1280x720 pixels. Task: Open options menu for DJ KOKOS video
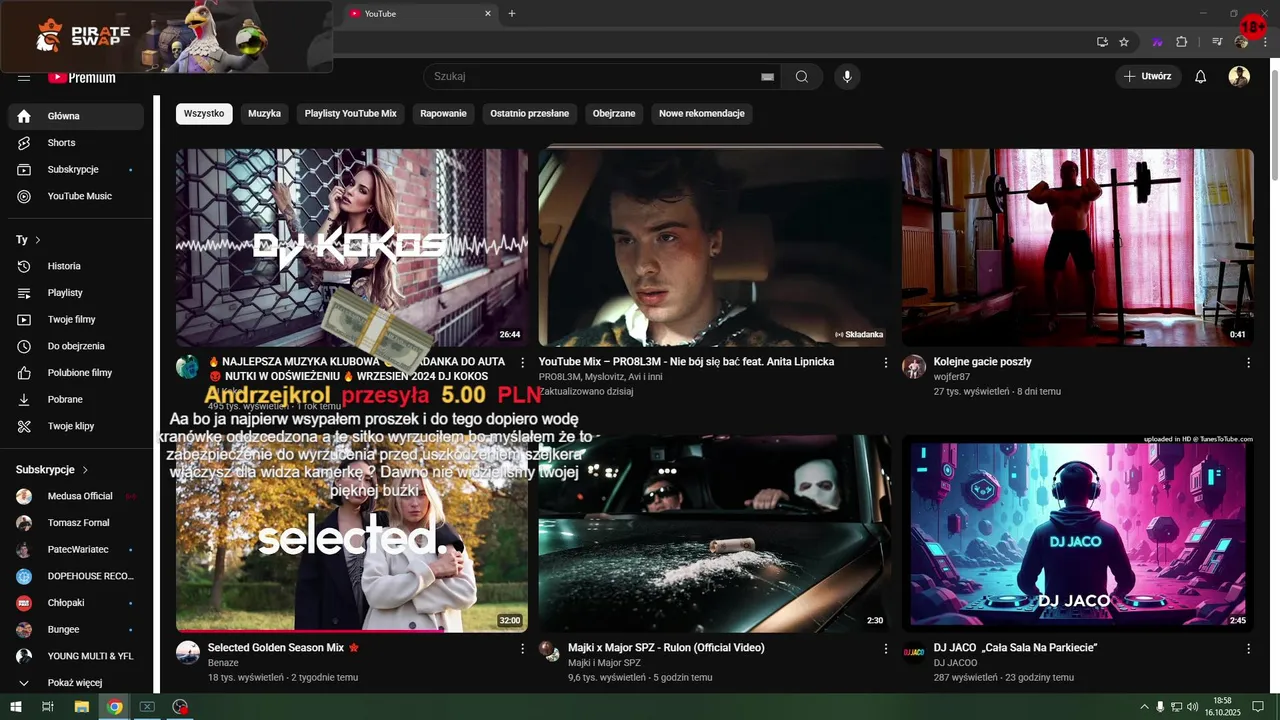(522, 362)
